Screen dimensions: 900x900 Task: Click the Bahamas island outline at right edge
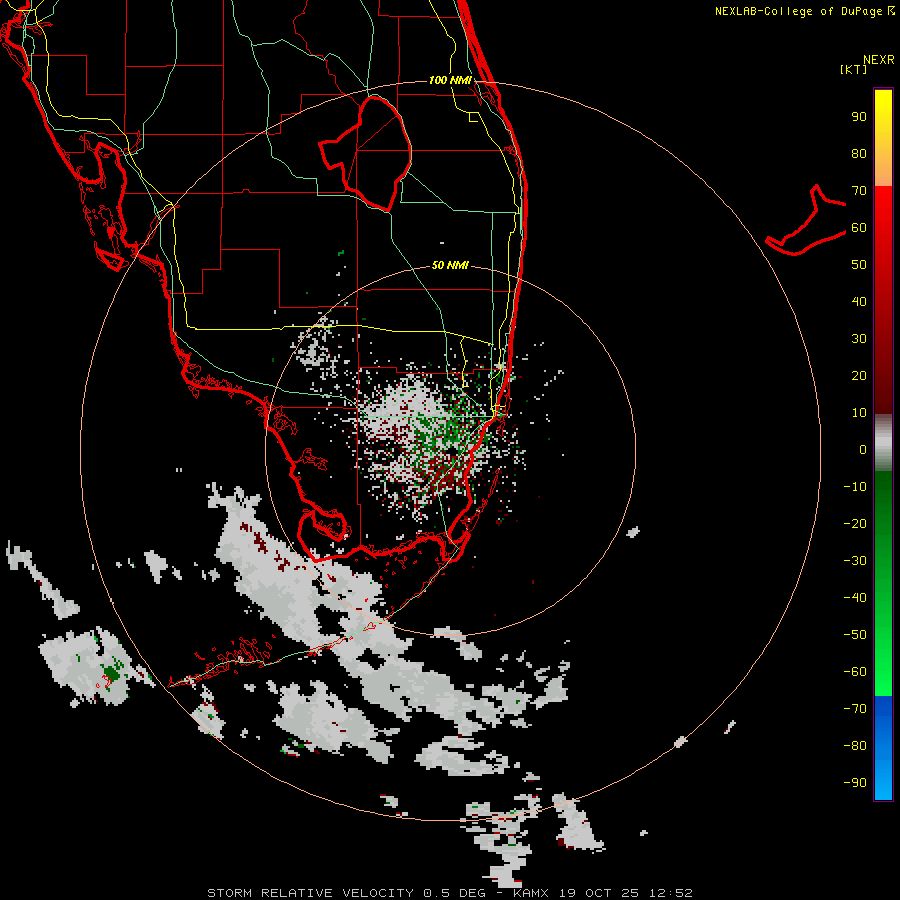(806, 220)
